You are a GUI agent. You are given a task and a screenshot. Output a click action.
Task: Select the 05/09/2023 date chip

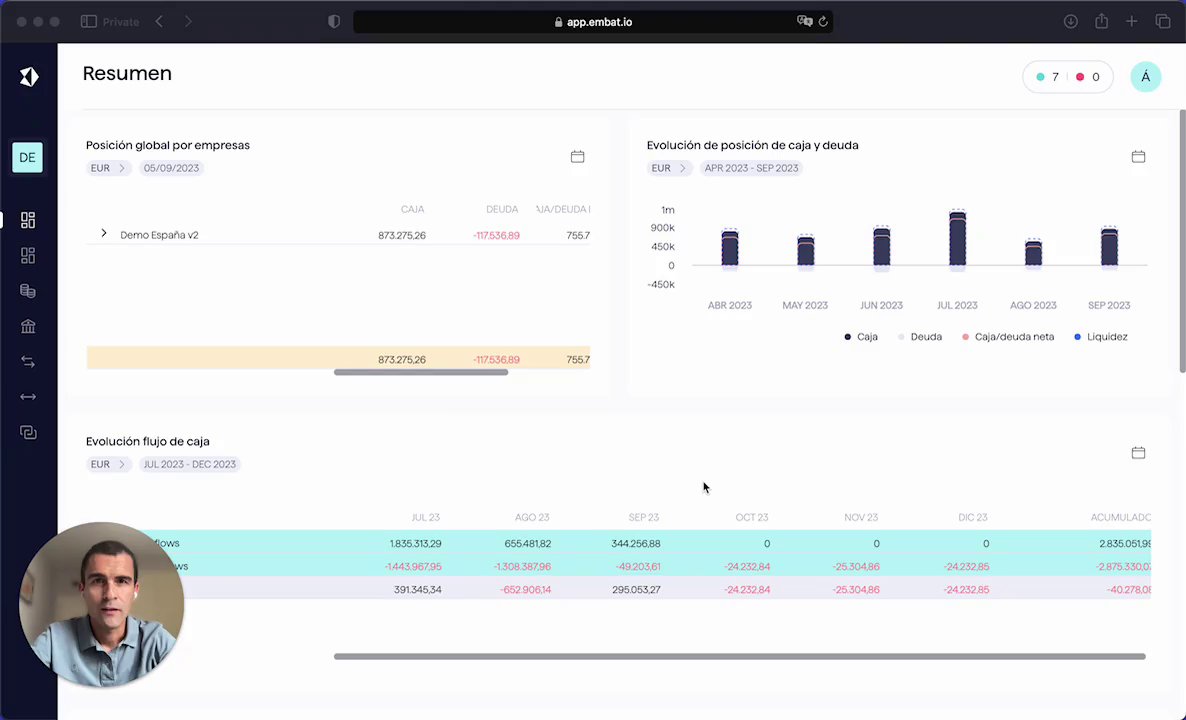171,168
